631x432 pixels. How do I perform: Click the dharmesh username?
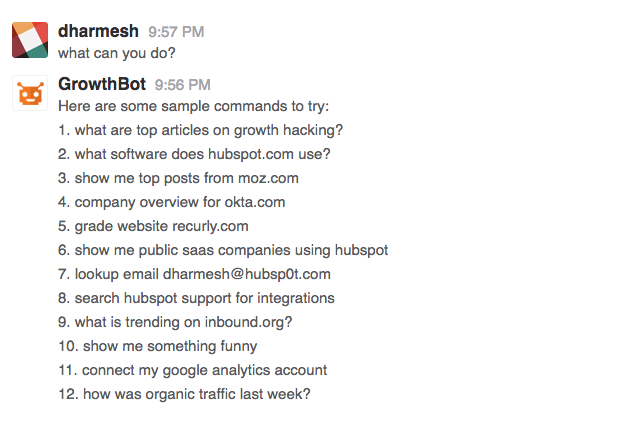click(98, 31)
